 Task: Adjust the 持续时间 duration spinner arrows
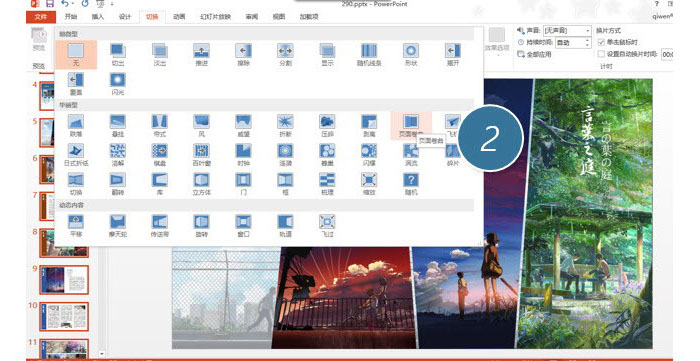click(587, 43)
